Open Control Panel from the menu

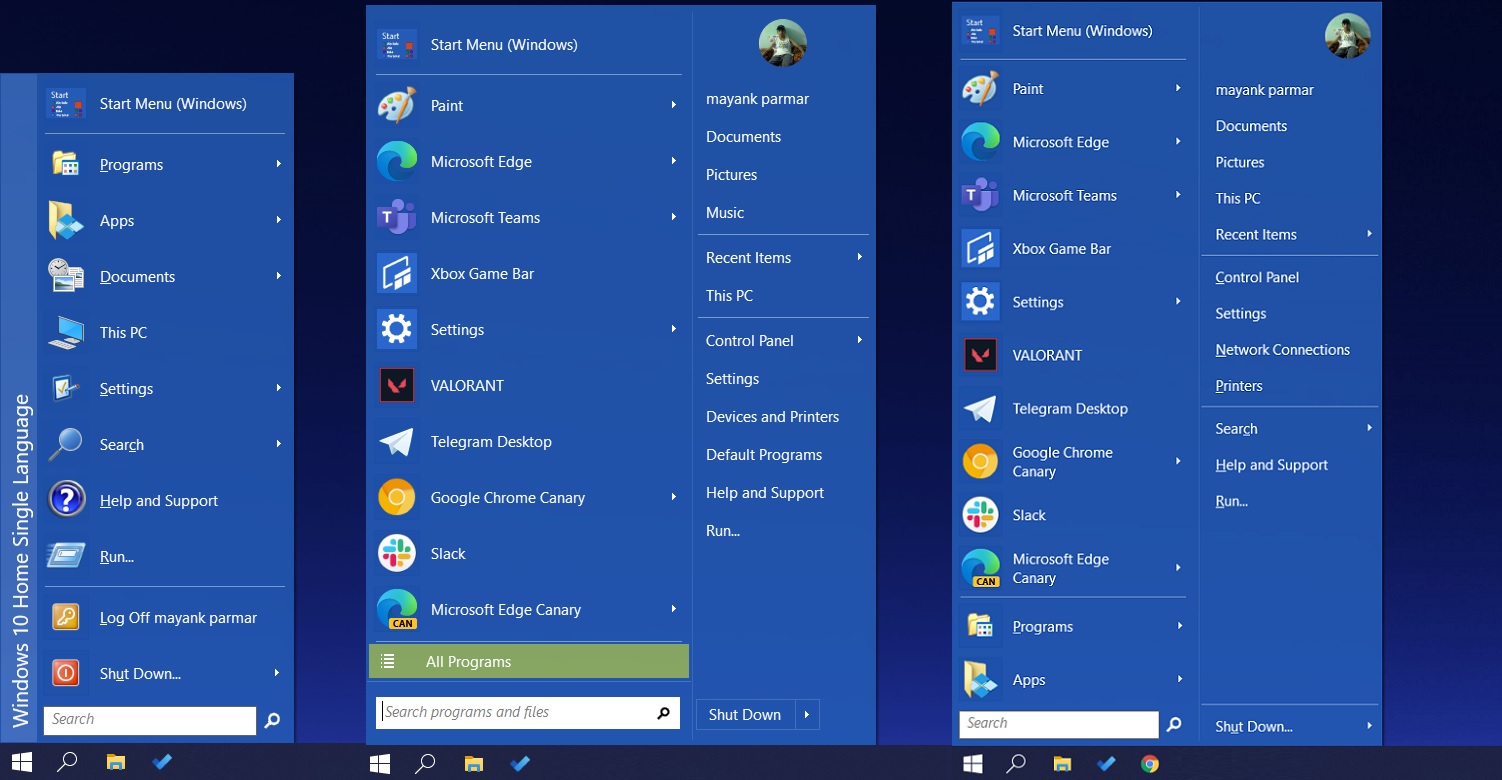pos(749,340)
